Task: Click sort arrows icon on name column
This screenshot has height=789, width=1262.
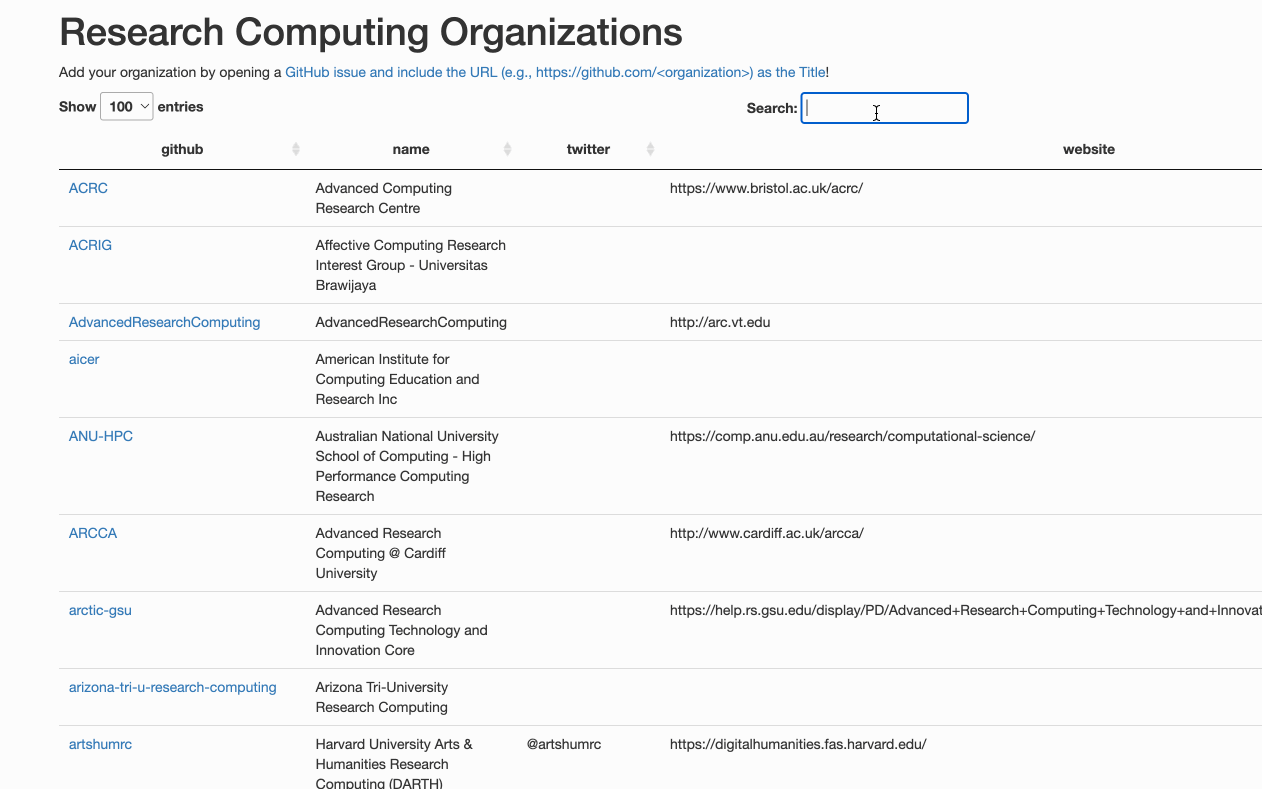Action: [507, 149]
